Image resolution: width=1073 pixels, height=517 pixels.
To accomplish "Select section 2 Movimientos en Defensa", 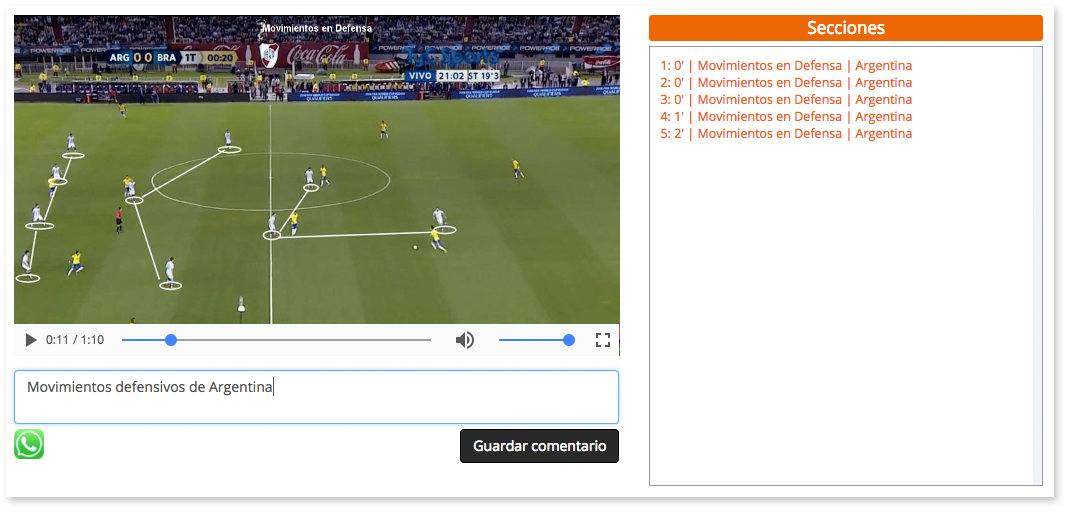I will [x=786, y=83].
